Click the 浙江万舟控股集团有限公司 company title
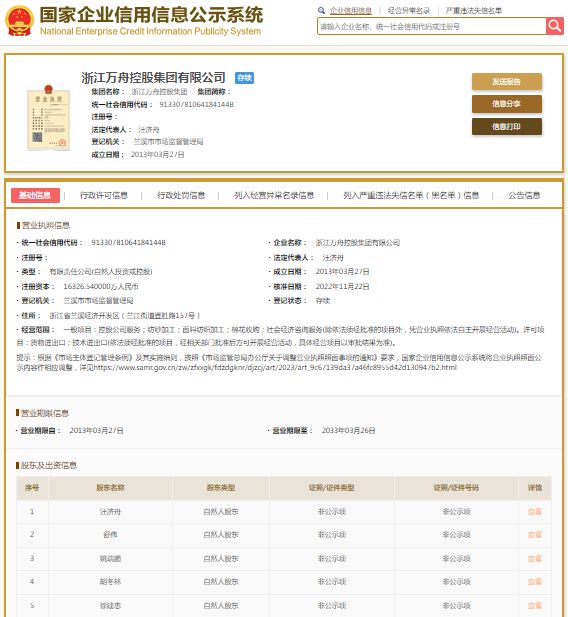Screen dimensions: 568x617 153,78
